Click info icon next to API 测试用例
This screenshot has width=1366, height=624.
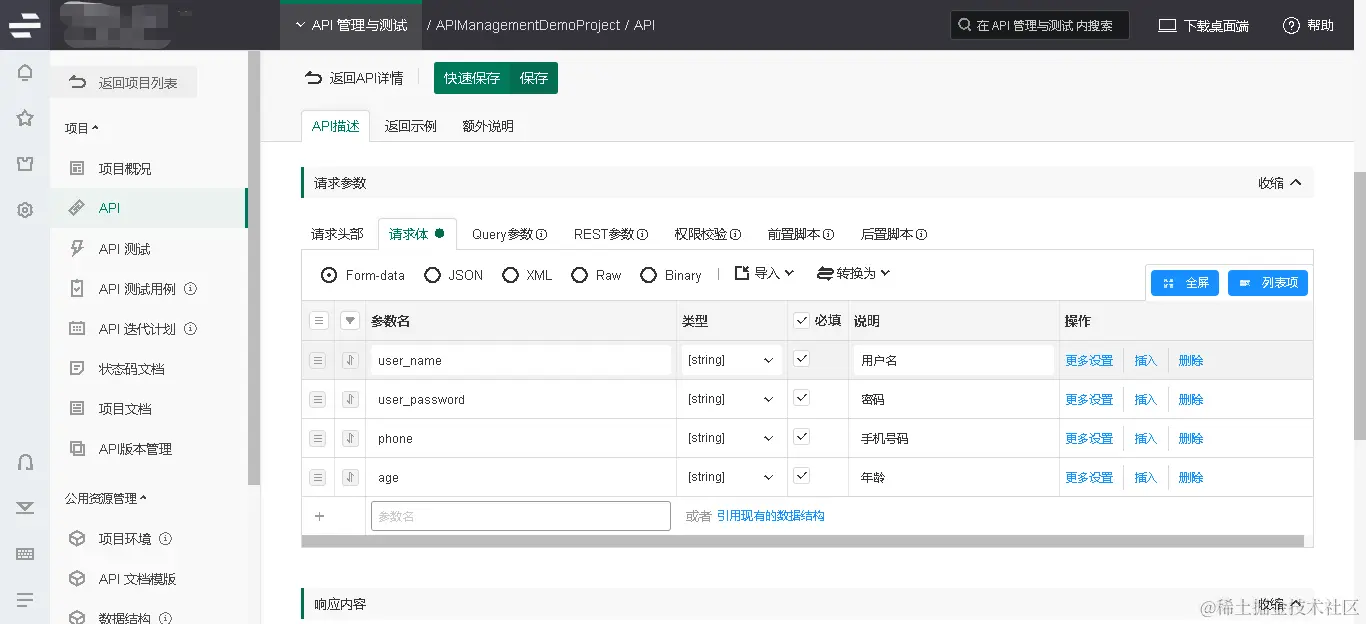click(x=190, y=289)
